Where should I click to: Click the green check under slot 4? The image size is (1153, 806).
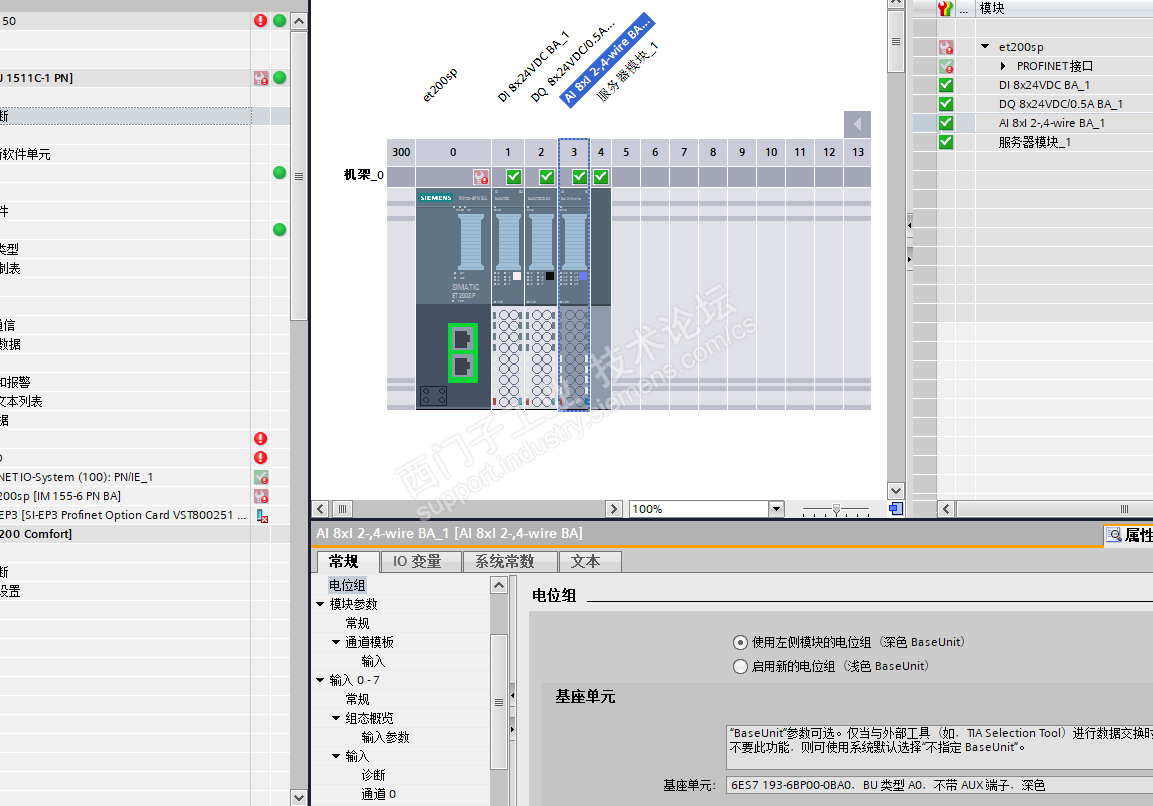[x=601, y=176]
